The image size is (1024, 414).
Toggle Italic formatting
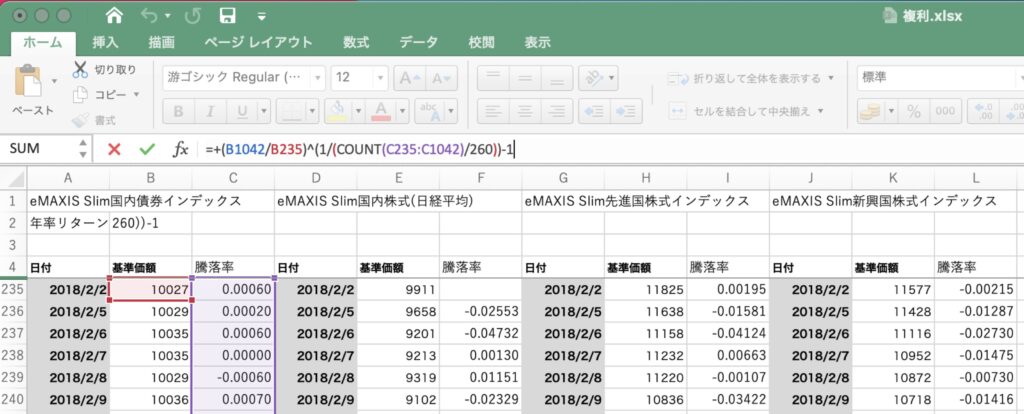[210, 111]
